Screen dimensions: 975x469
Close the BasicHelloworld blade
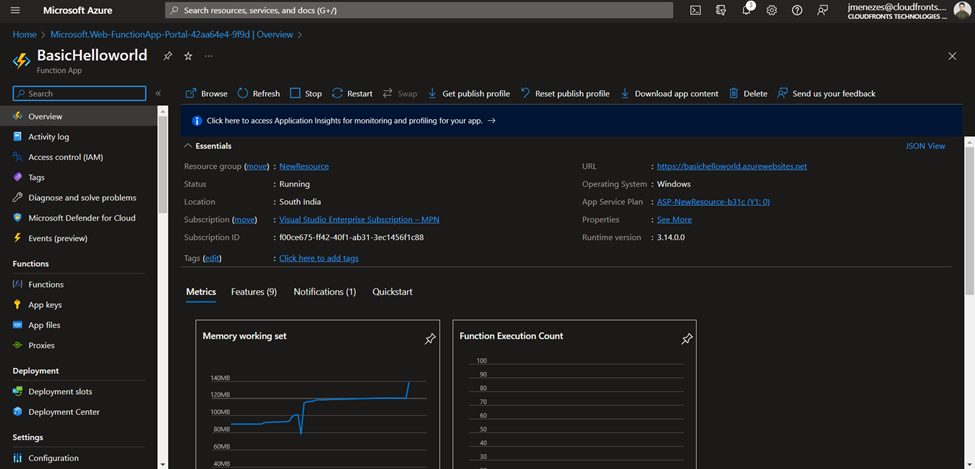point(952,56)
